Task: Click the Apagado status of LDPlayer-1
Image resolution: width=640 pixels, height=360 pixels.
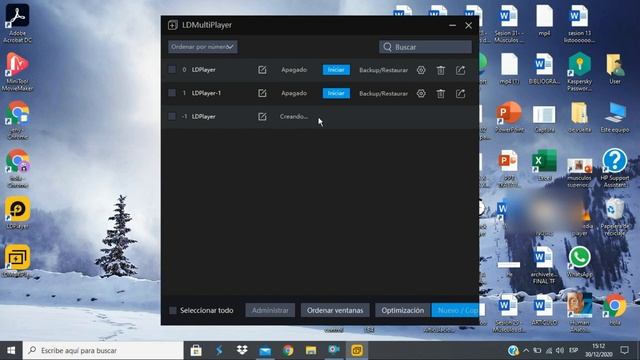Action: pos(294,93)
